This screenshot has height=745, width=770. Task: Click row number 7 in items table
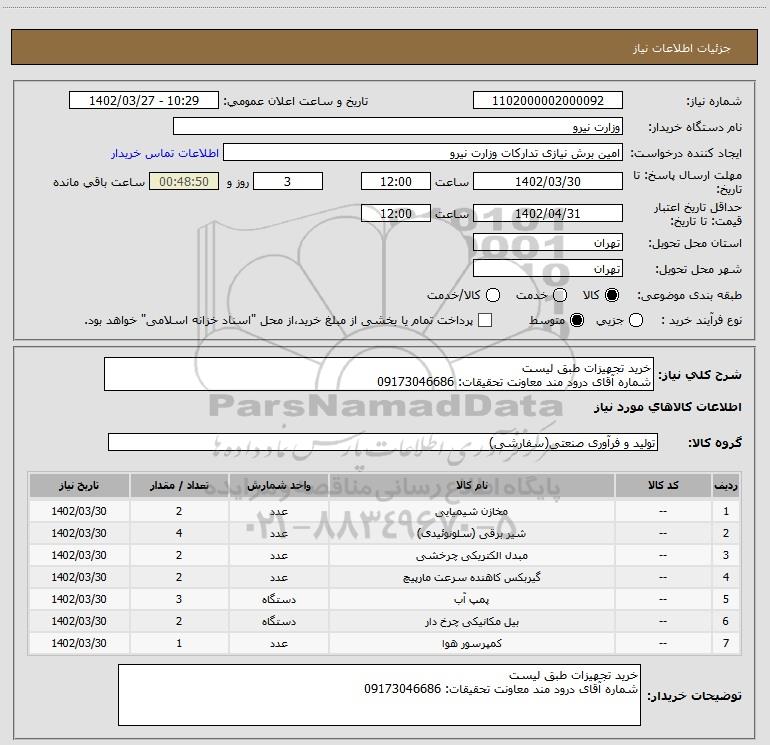point(726,643)
